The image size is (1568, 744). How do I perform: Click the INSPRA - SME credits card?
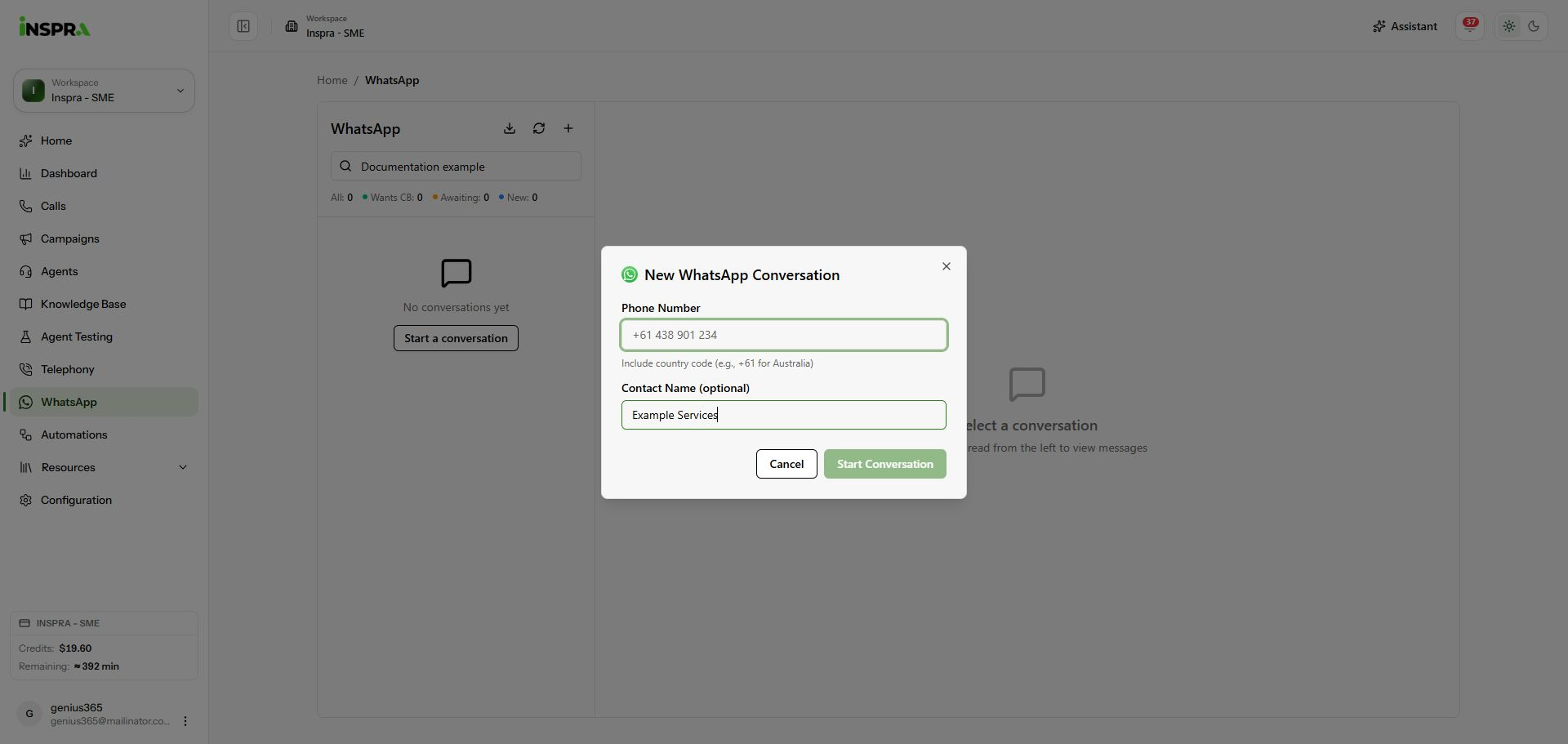click(x=104, y=645)
